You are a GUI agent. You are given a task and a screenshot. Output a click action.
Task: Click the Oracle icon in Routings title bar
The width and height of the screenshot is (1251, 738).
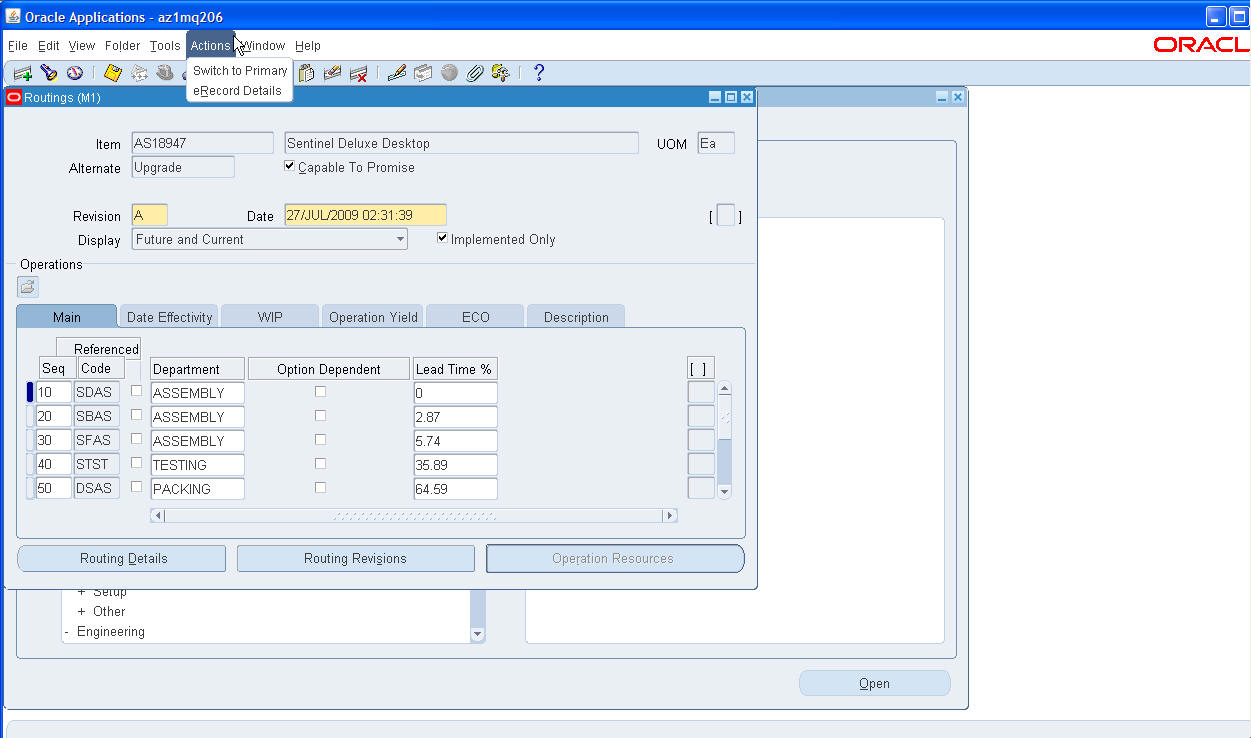click(14, 97)
